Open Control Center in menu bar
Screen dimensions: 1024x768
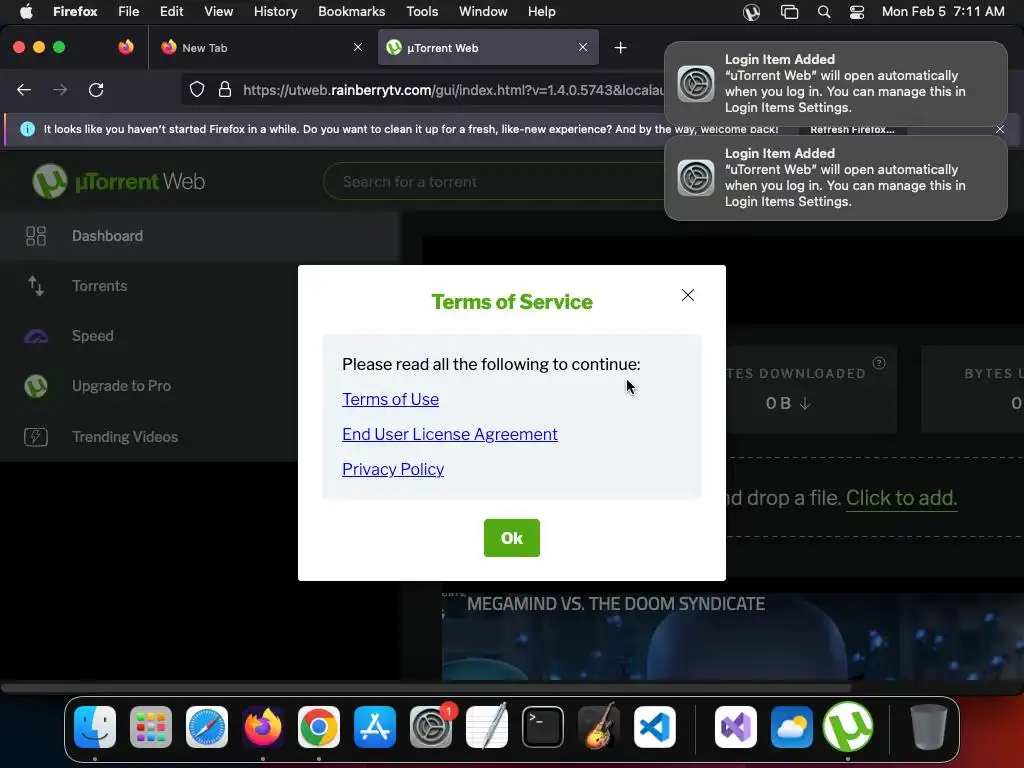click(x=857, y=12)
